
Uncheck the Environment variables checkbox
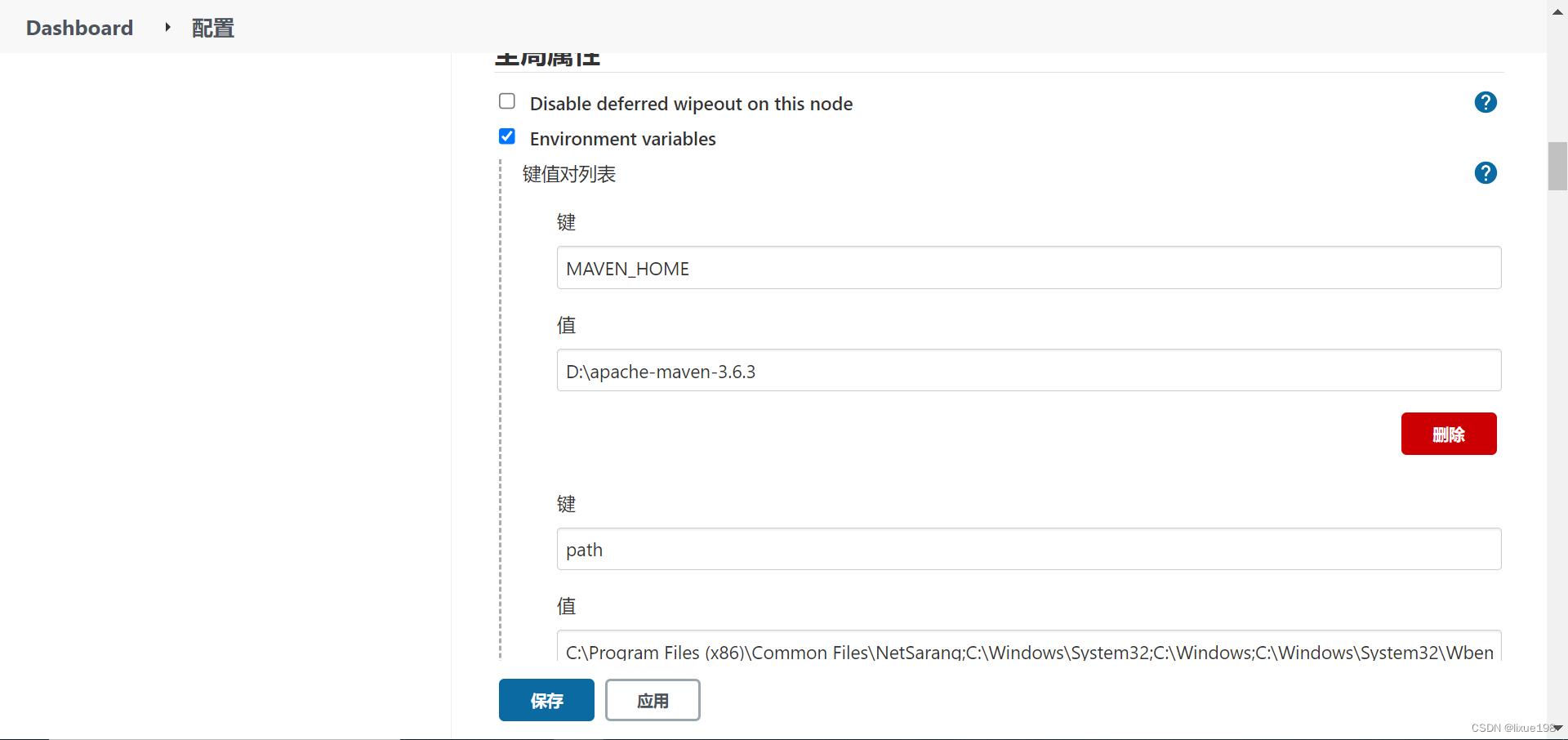(506, 136)
